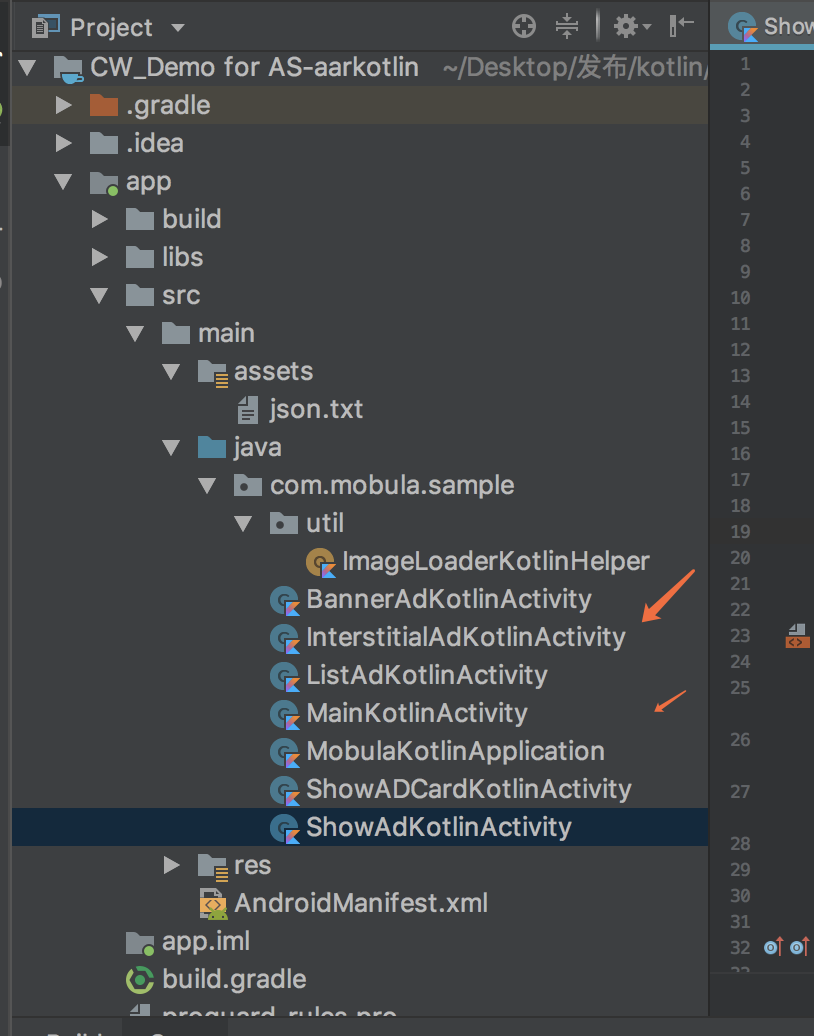Viewport: 814px width, 1036px height.
Task: Open MobulaKotlinApplication file
Action: [455, 751]
